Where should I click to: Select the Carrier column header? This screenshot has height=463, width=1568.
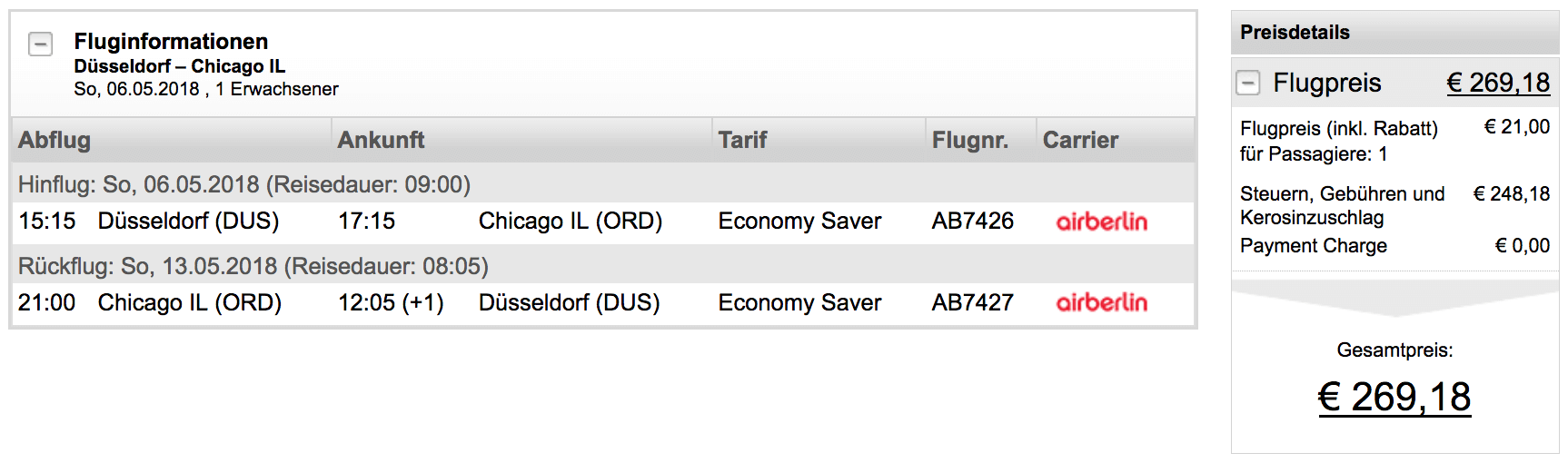coord(1080,140)
